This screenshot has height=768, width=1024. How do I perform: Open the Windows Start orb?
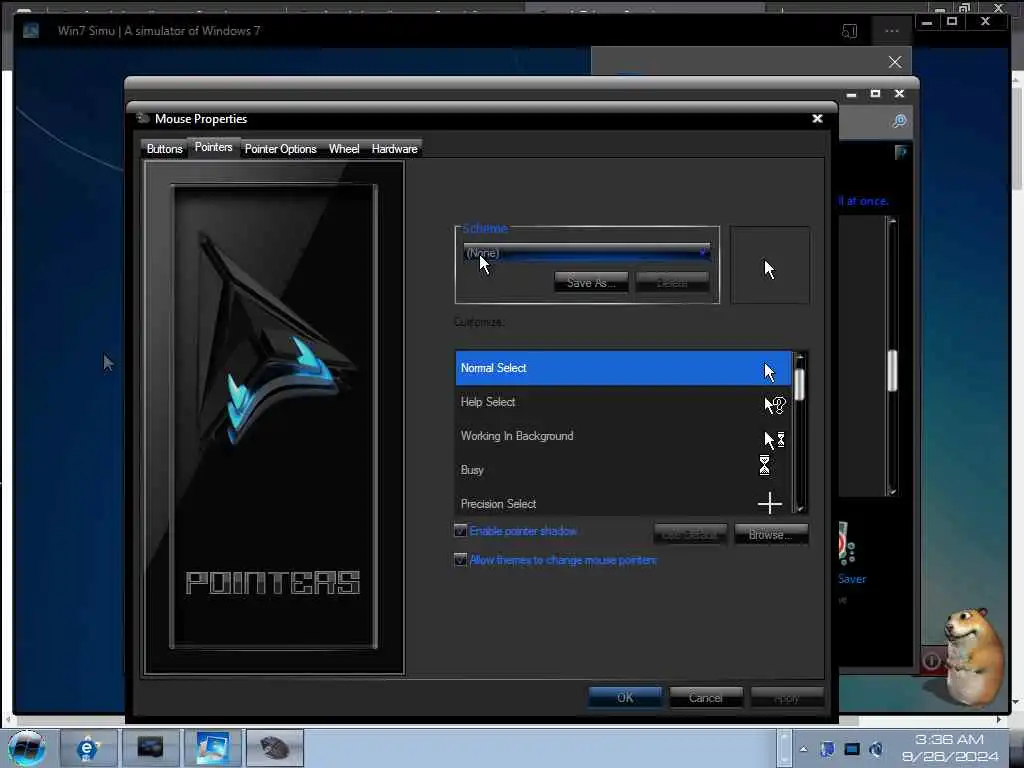click(x=27, y=748)
